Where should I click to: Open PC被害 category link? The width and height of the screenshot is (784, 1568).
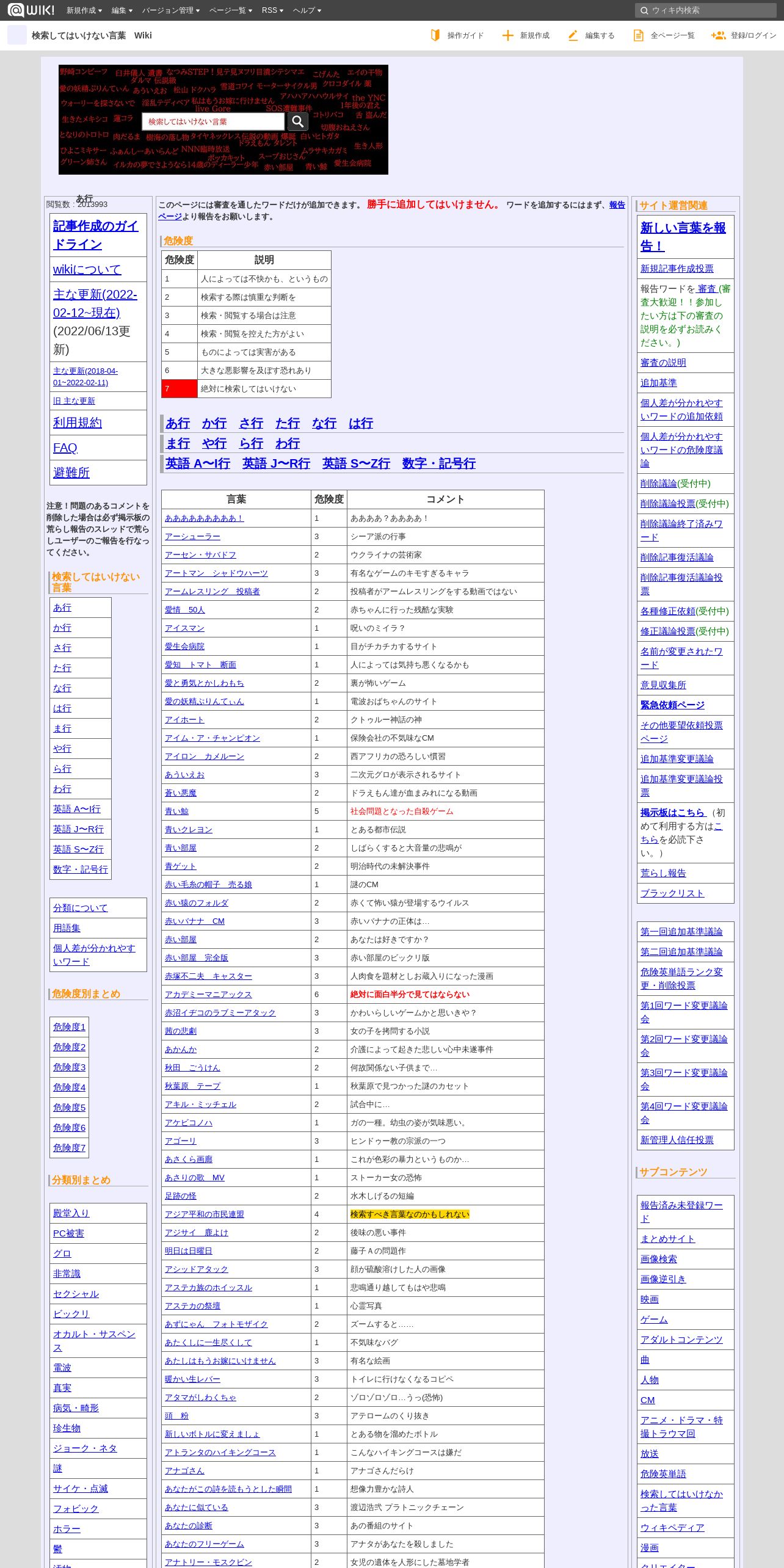tap(68, 1233)
